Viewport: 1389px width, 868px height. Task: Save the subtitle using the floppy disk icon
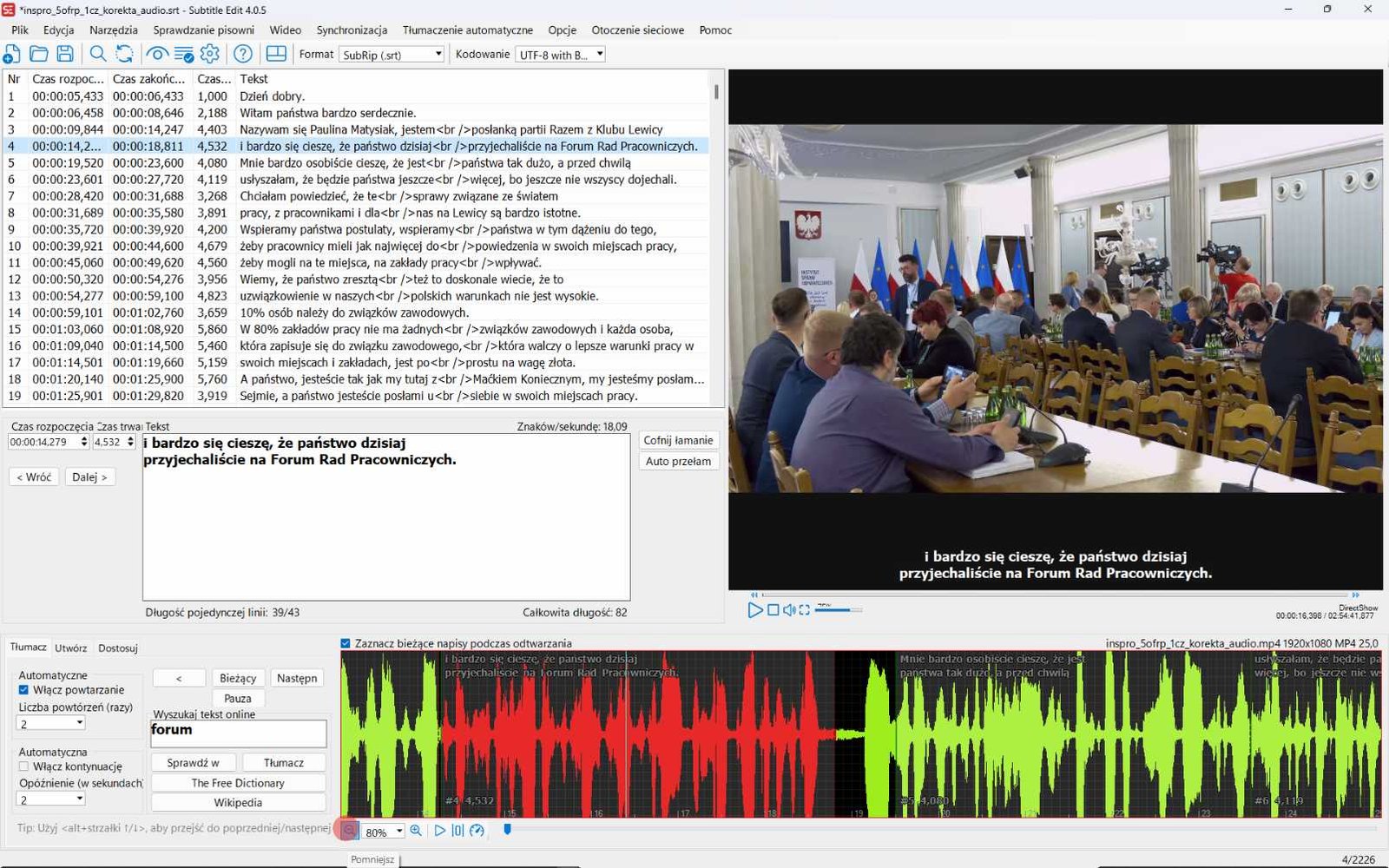(x=65, y=54)
